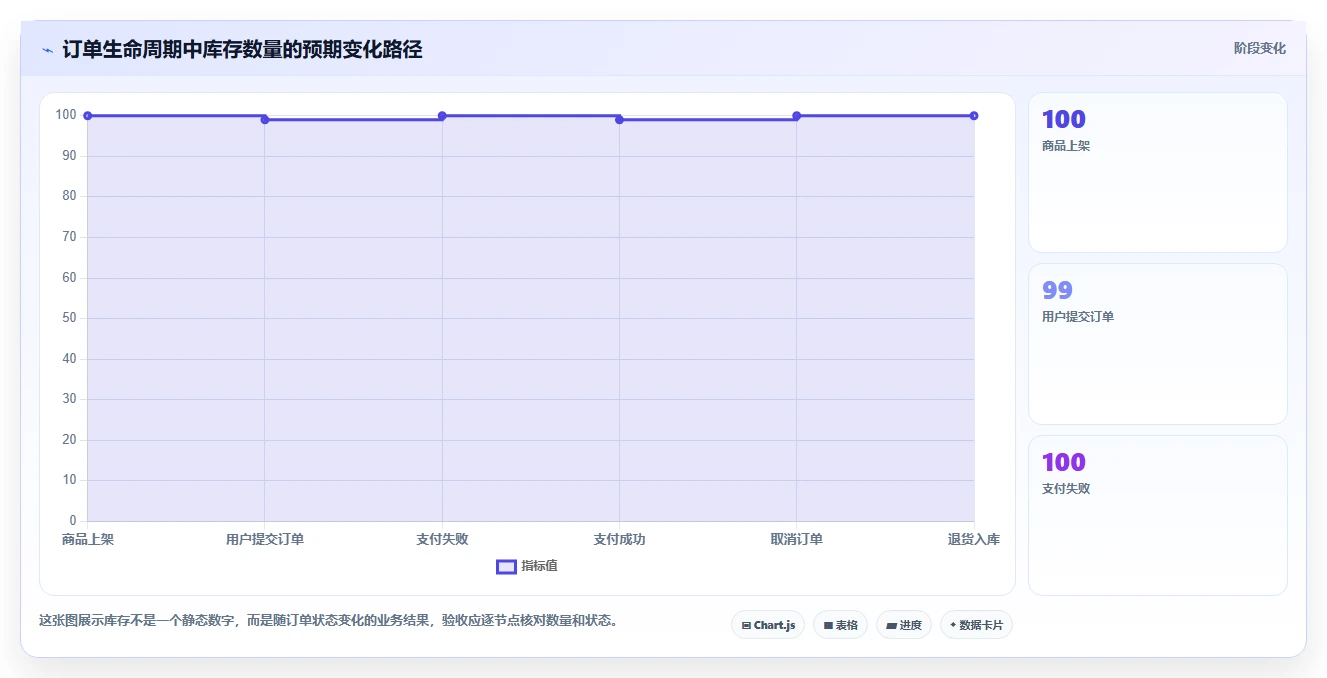
Task: Click the 表格 tag chip
Action: point(840,625)
